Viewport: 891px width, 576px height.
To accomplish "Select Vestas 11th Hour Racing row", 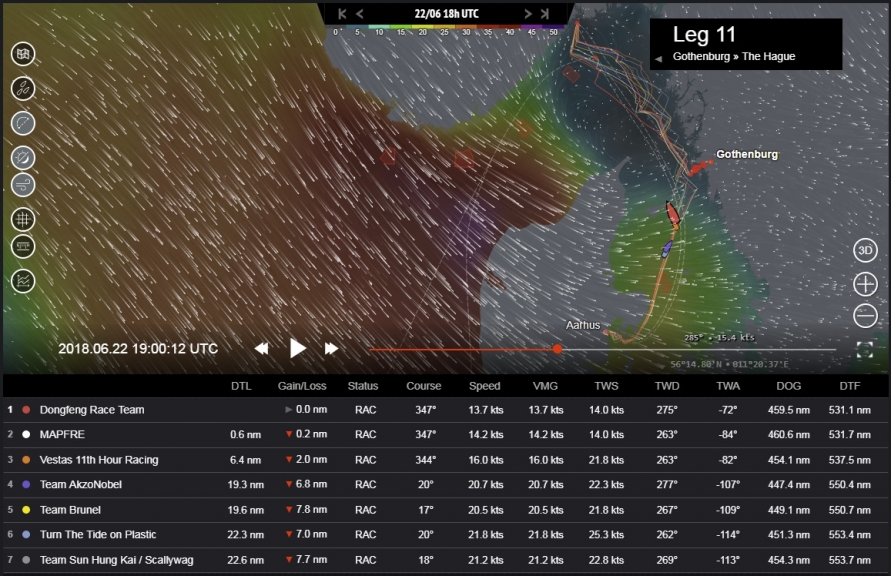I will [446, 460].
